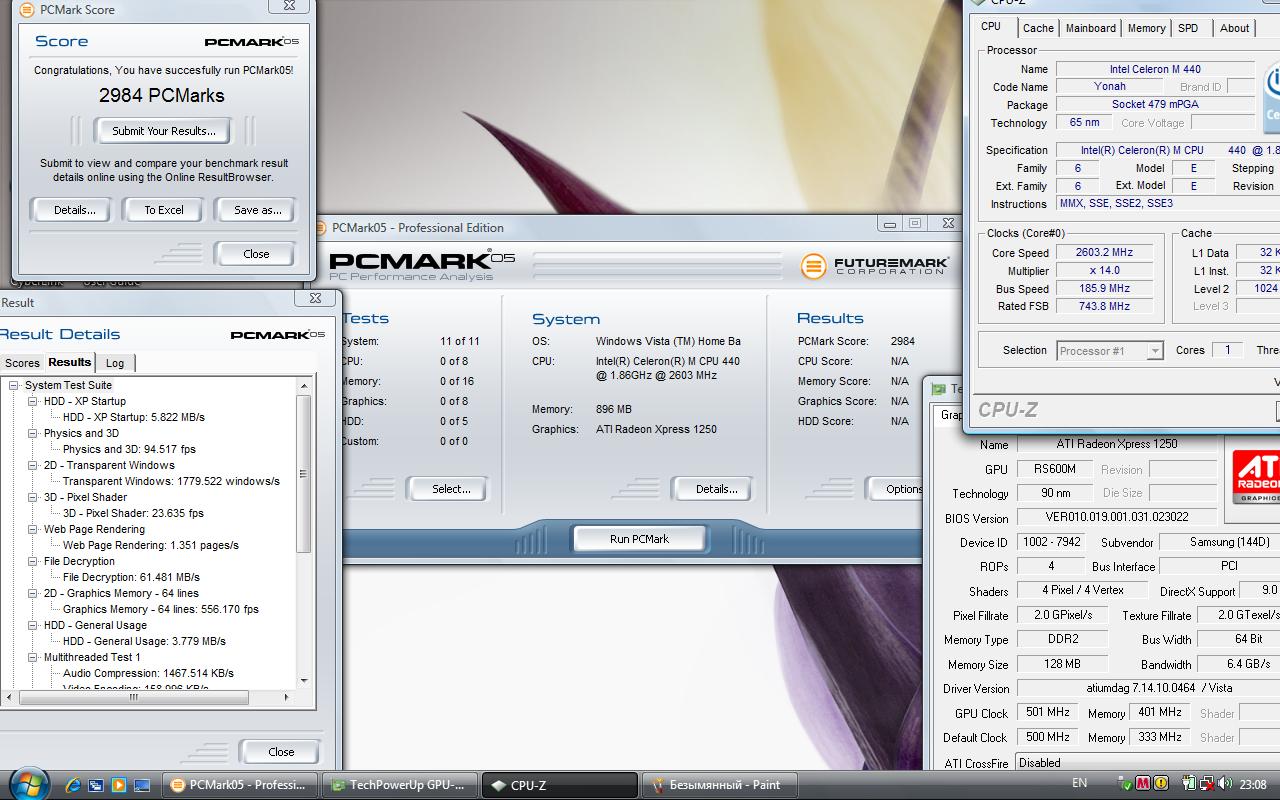Open speaker volume tray icon
The height and width of the screenshot is (800, 1280).
click(1225, 784)
